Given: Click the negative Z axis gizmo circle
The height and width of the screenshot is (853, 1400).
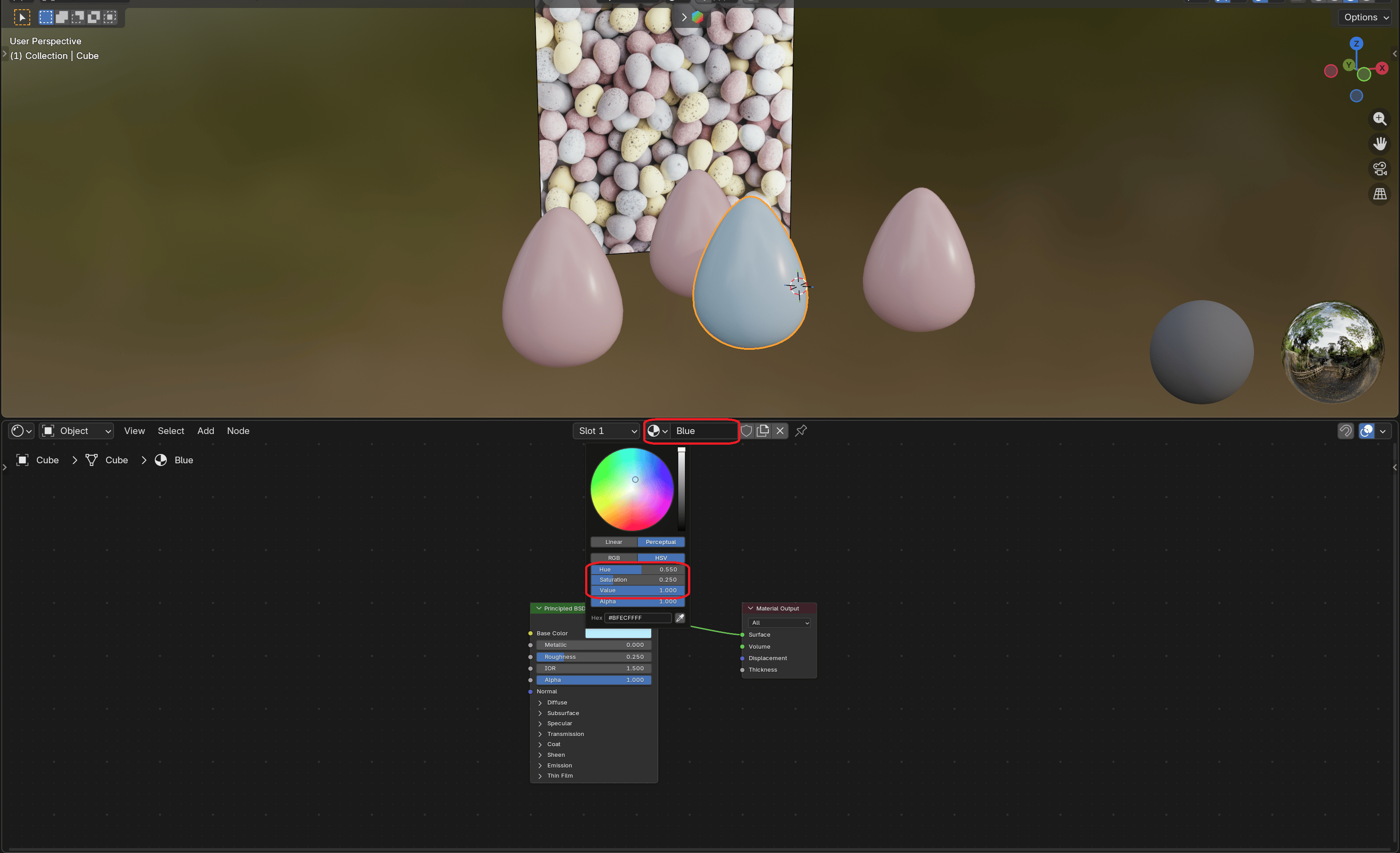Looking at the screenshot, I should 1356,96.
